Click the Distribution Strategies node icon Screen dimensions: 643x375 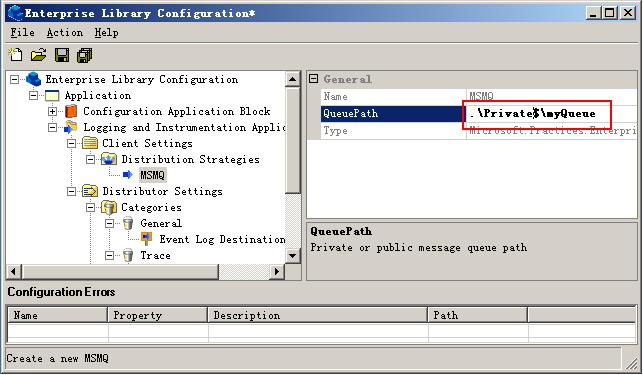pos(109,159)
